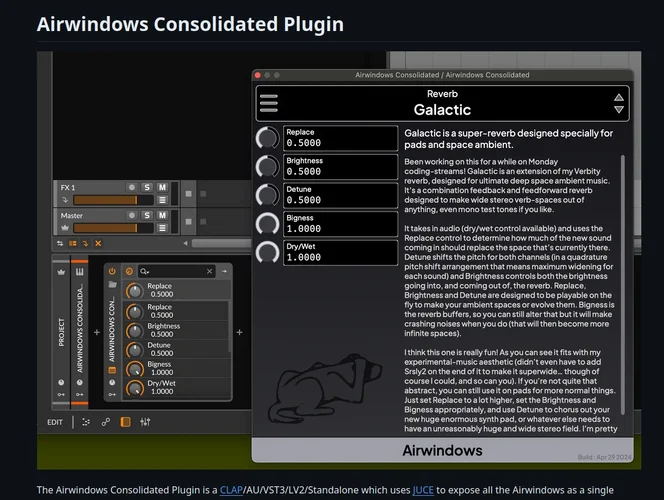Click the right arrow beside search field
Image resolution: width=664 pixels, height=500 pixels.
click(224, 271)
